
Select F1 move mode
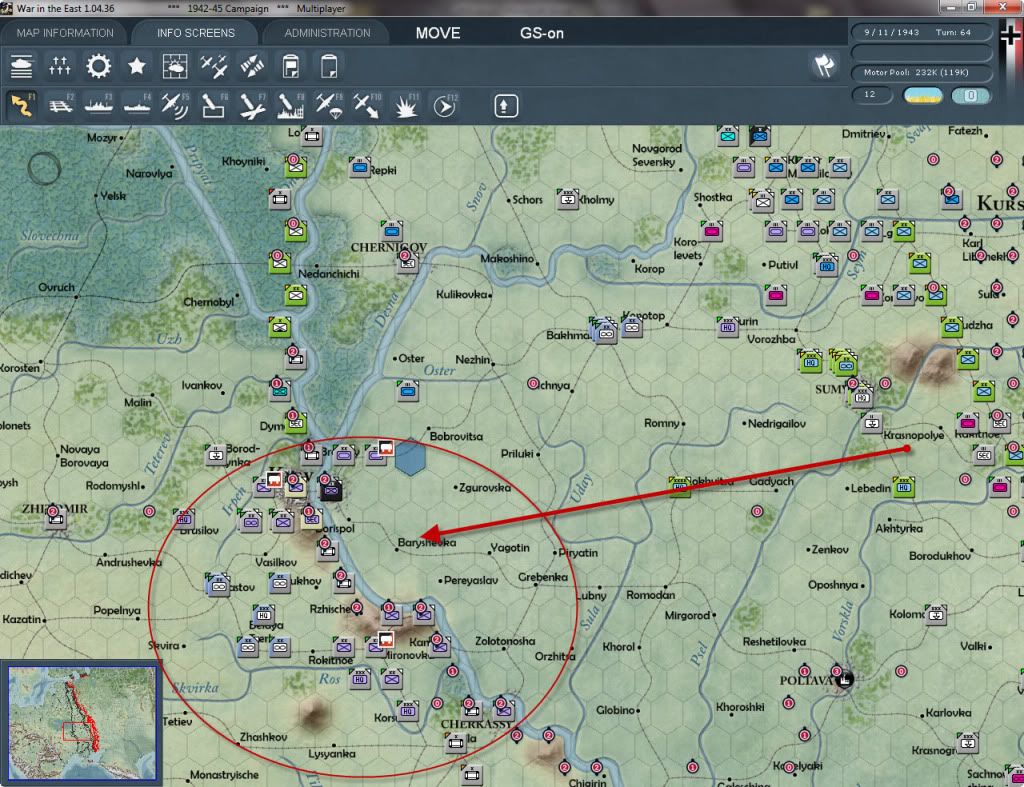point(22,105)
